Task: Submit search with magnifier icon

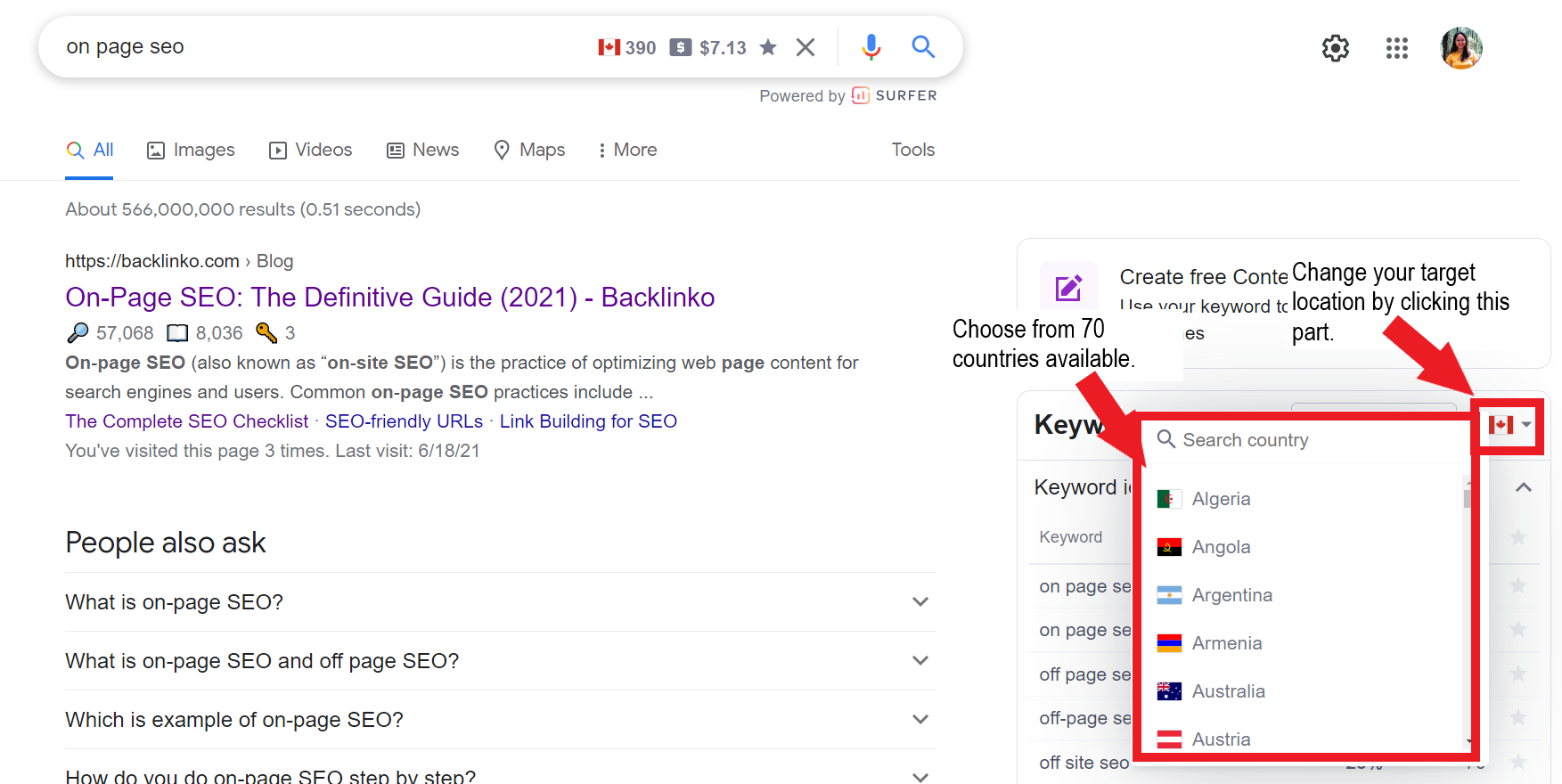Action: point(923,46)
